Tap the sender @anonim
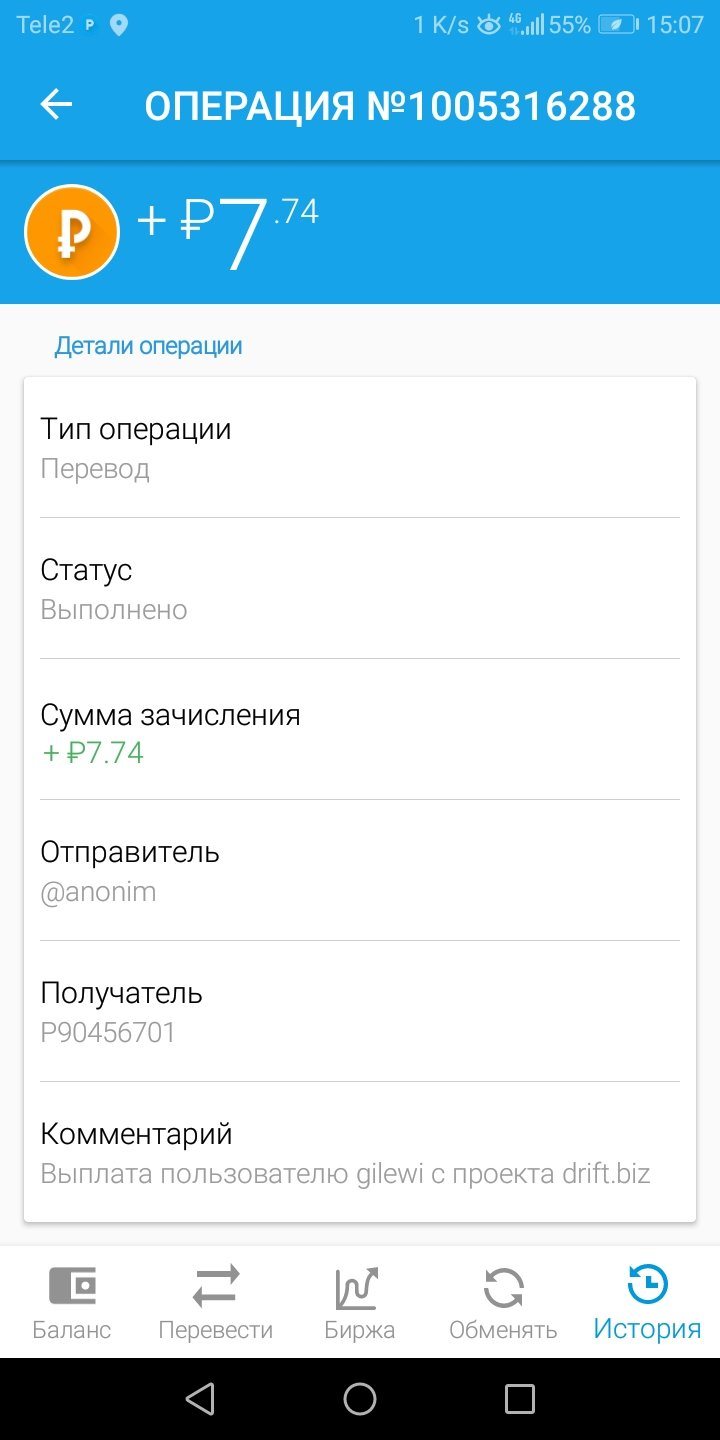 click(x=98, y=892)
